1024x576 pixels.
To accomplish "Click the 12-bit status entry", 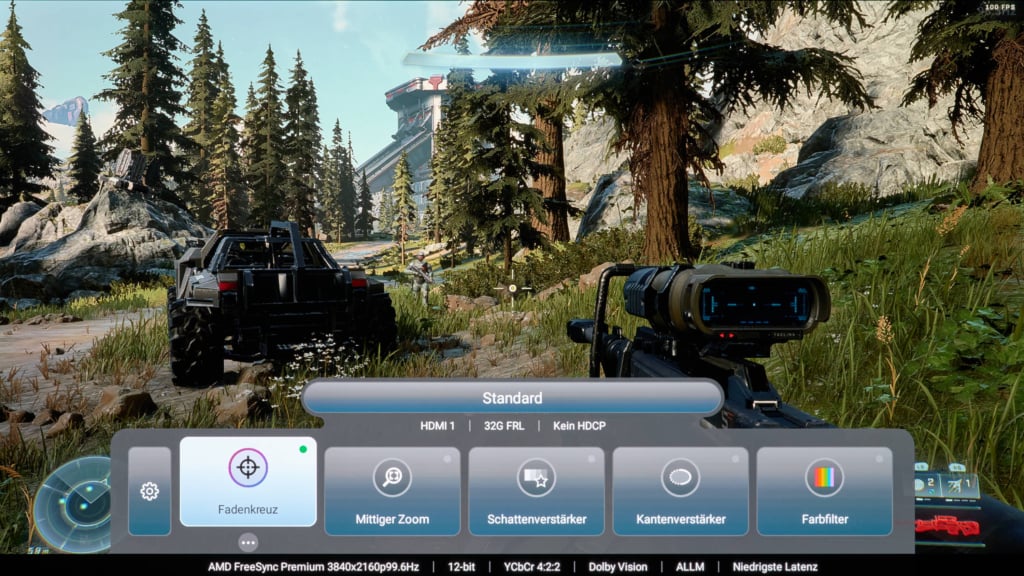I will [x=461, y=567].
